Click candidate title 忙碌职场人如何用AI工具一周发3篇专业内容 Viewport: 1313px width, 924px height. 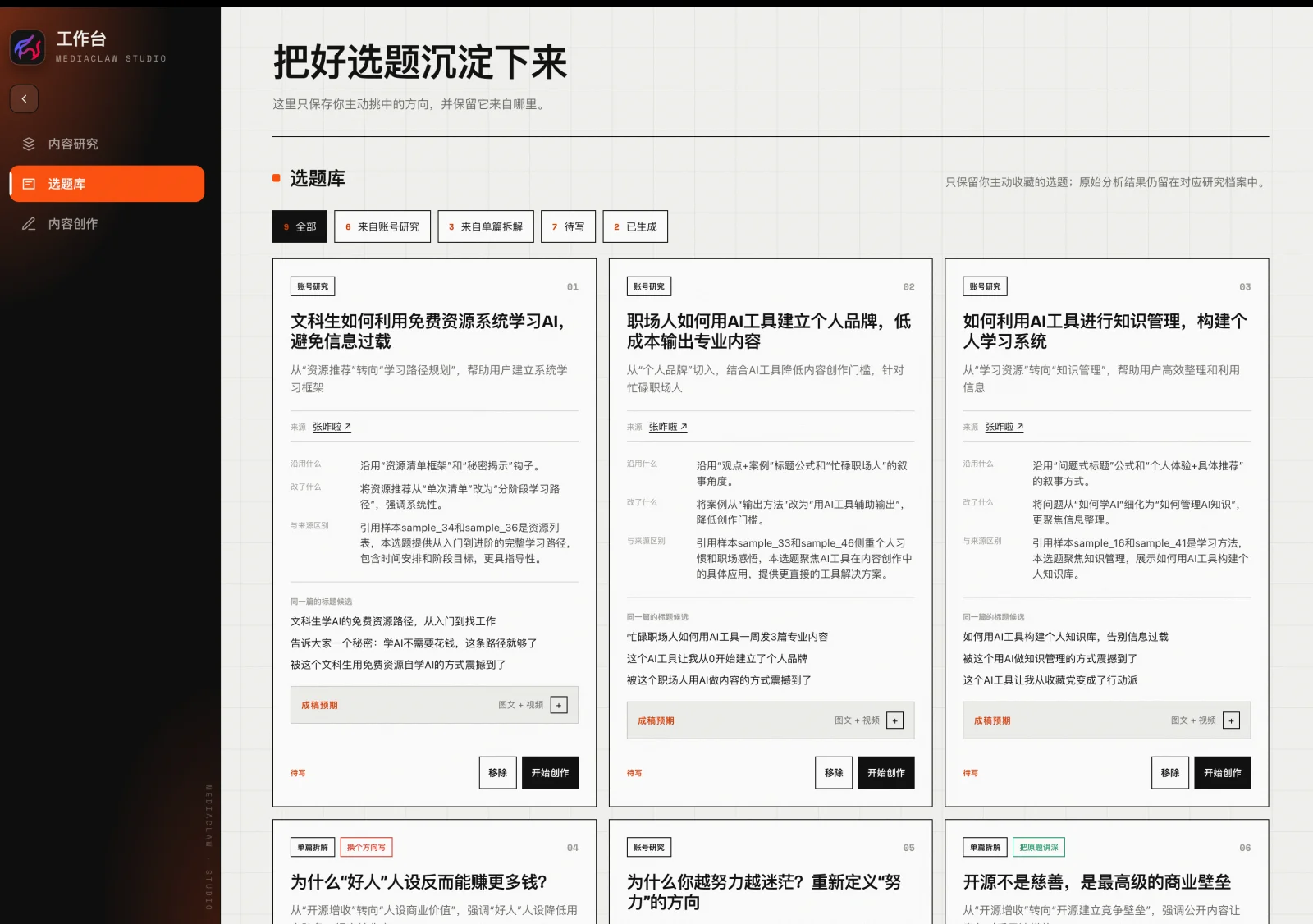[728, 637]
